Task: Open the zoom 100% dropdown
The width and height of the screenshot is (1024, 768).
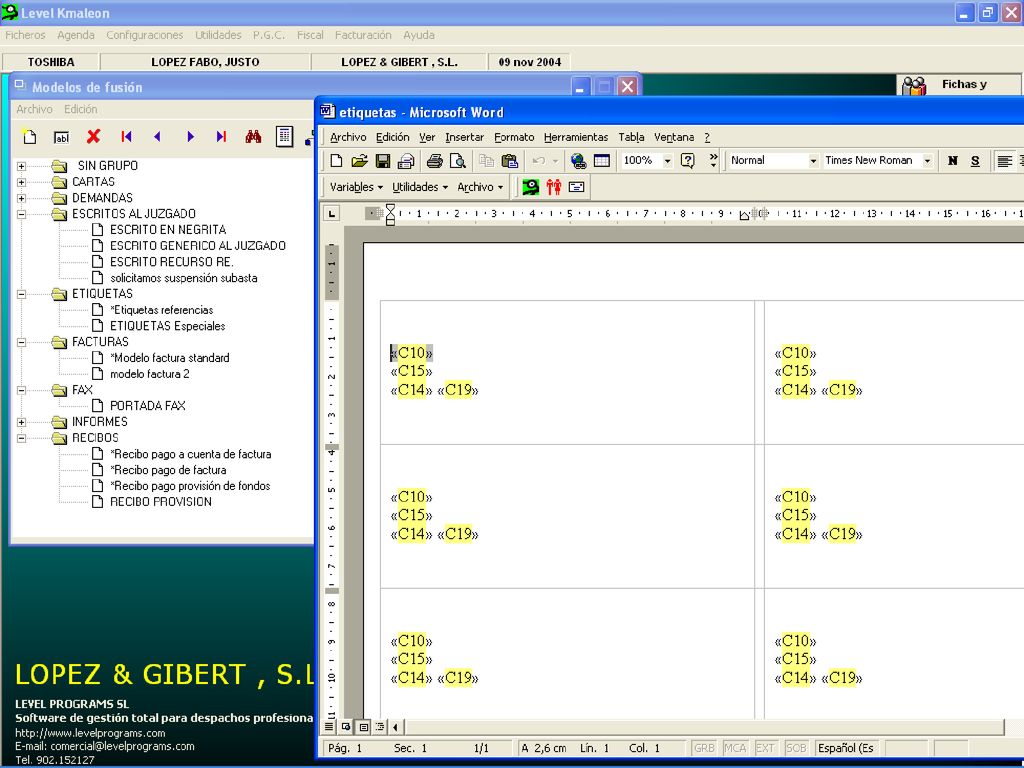Action: click(667, 161)
